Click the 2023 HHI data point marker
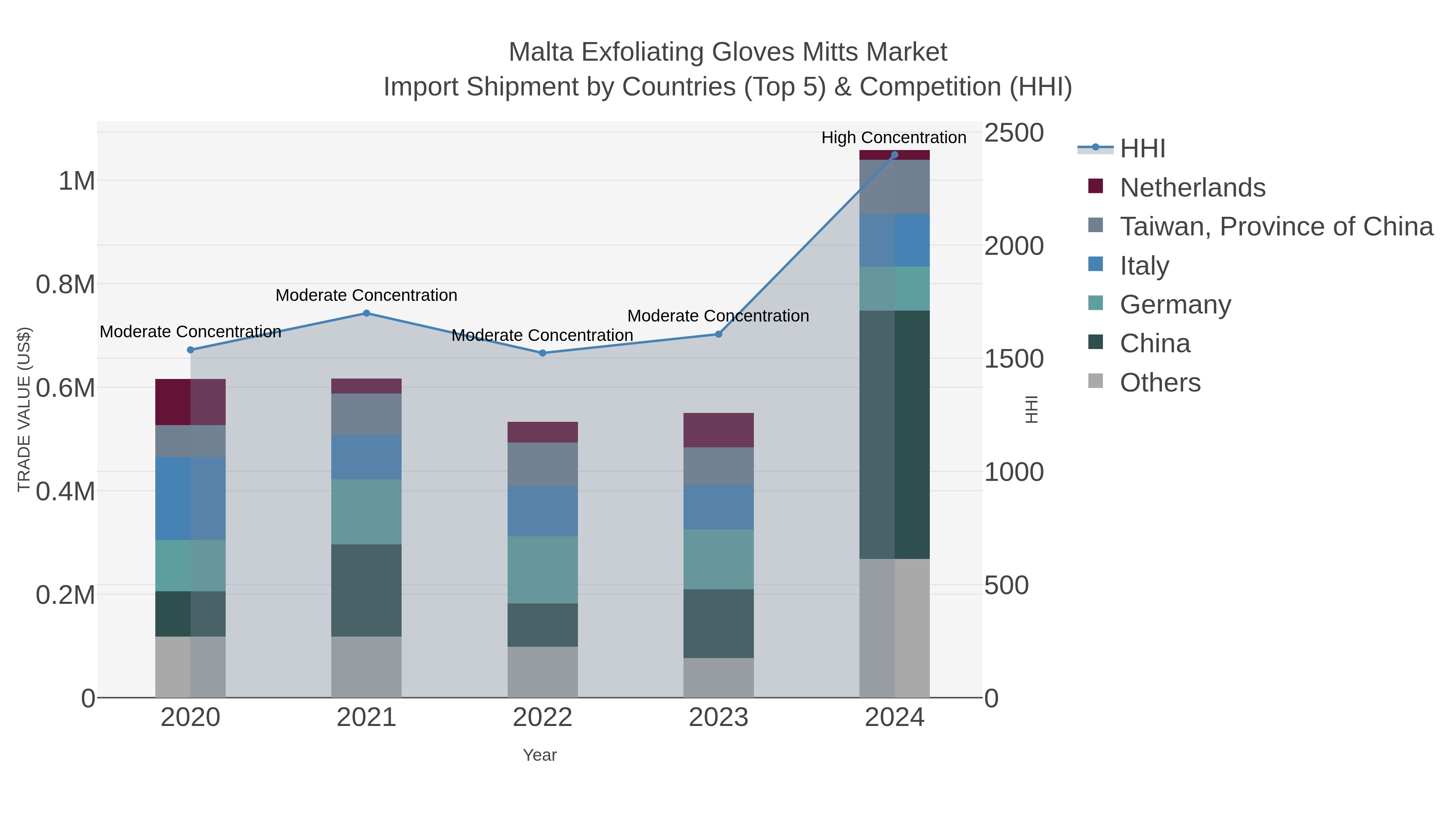Image resolution: width=1456 pixels, height=819 pixels. [x=718, y=334]
